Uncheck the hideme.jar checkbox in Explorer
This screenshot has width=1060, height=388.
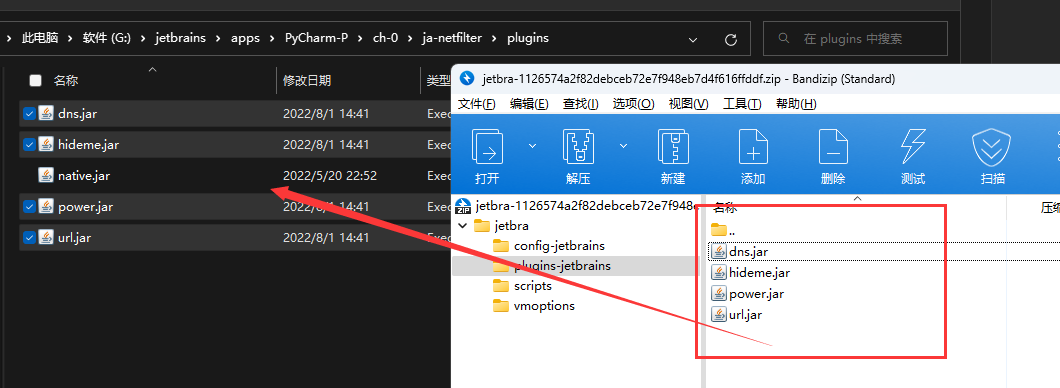point(28,145)
